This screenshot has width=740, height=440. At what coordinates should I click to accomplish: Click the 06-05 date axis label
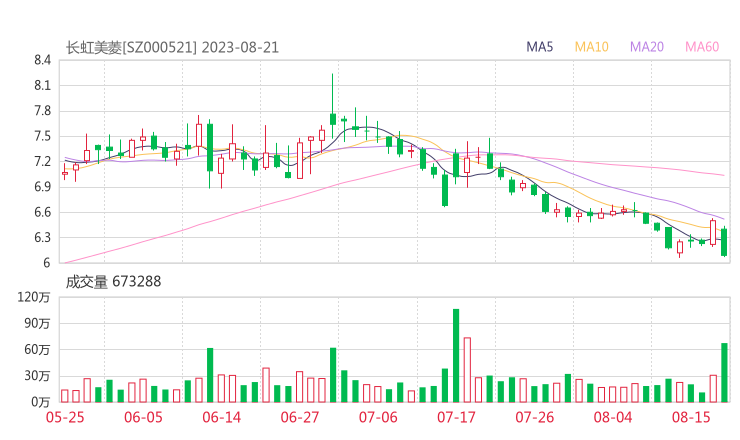click(143, 417)
